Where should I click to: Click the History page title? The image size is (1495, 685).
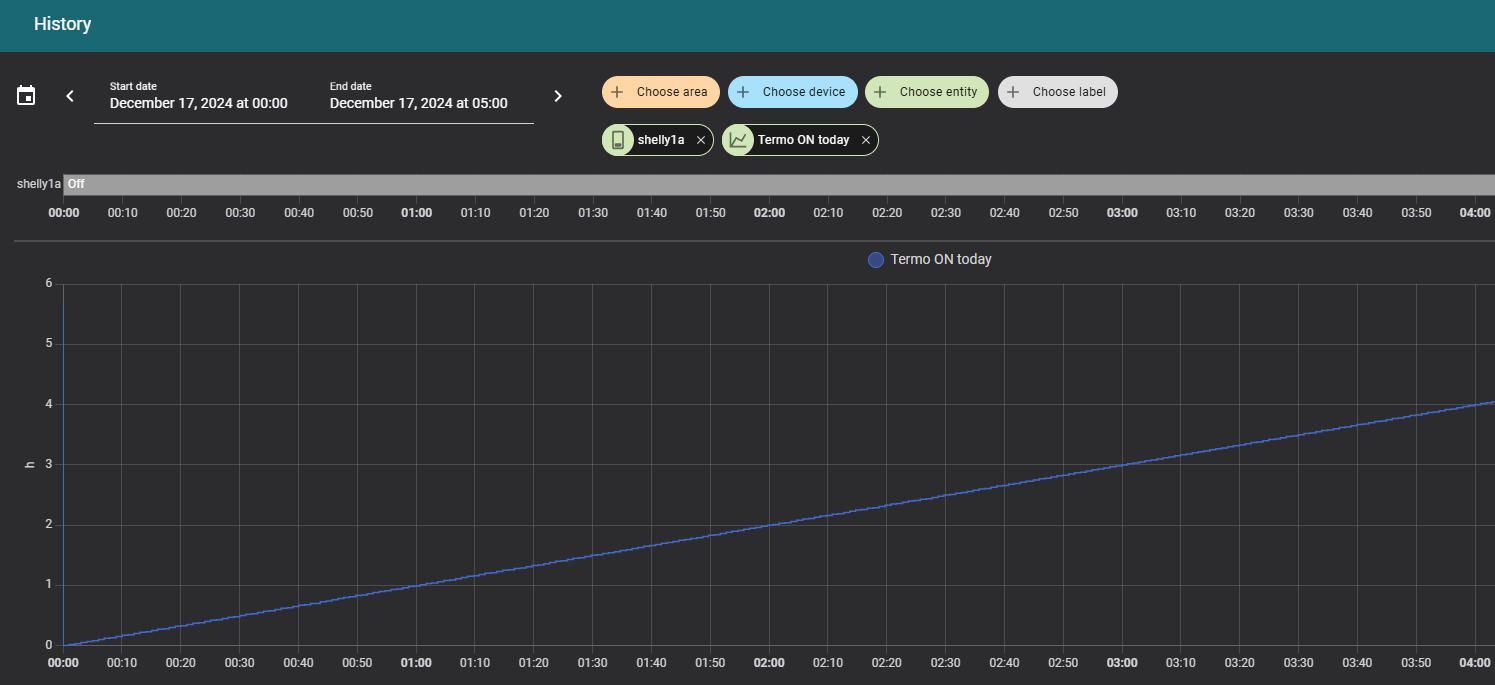(x=62, y=24)
